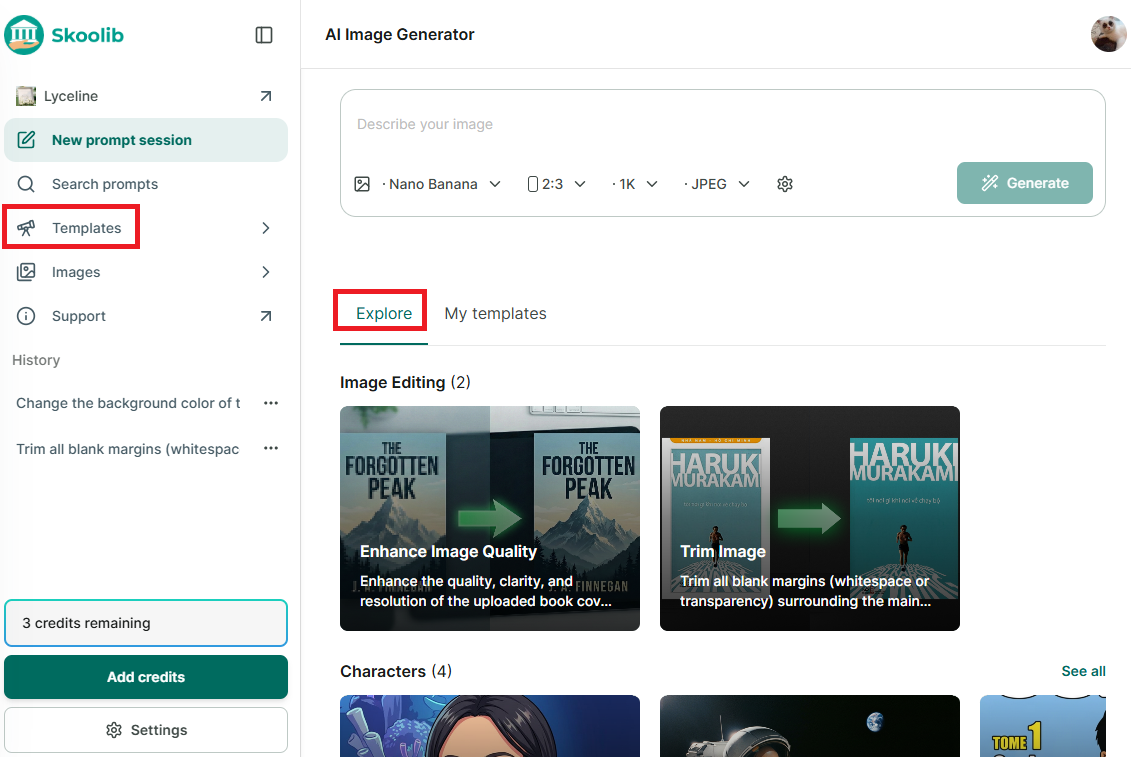
Task: Expand the Images submenu chevron
Action: click(x=266, y=272)
